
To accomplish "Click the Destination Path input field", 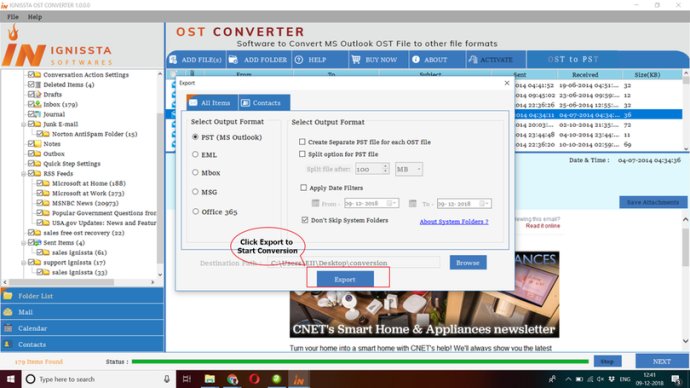I will click(353, 263).
